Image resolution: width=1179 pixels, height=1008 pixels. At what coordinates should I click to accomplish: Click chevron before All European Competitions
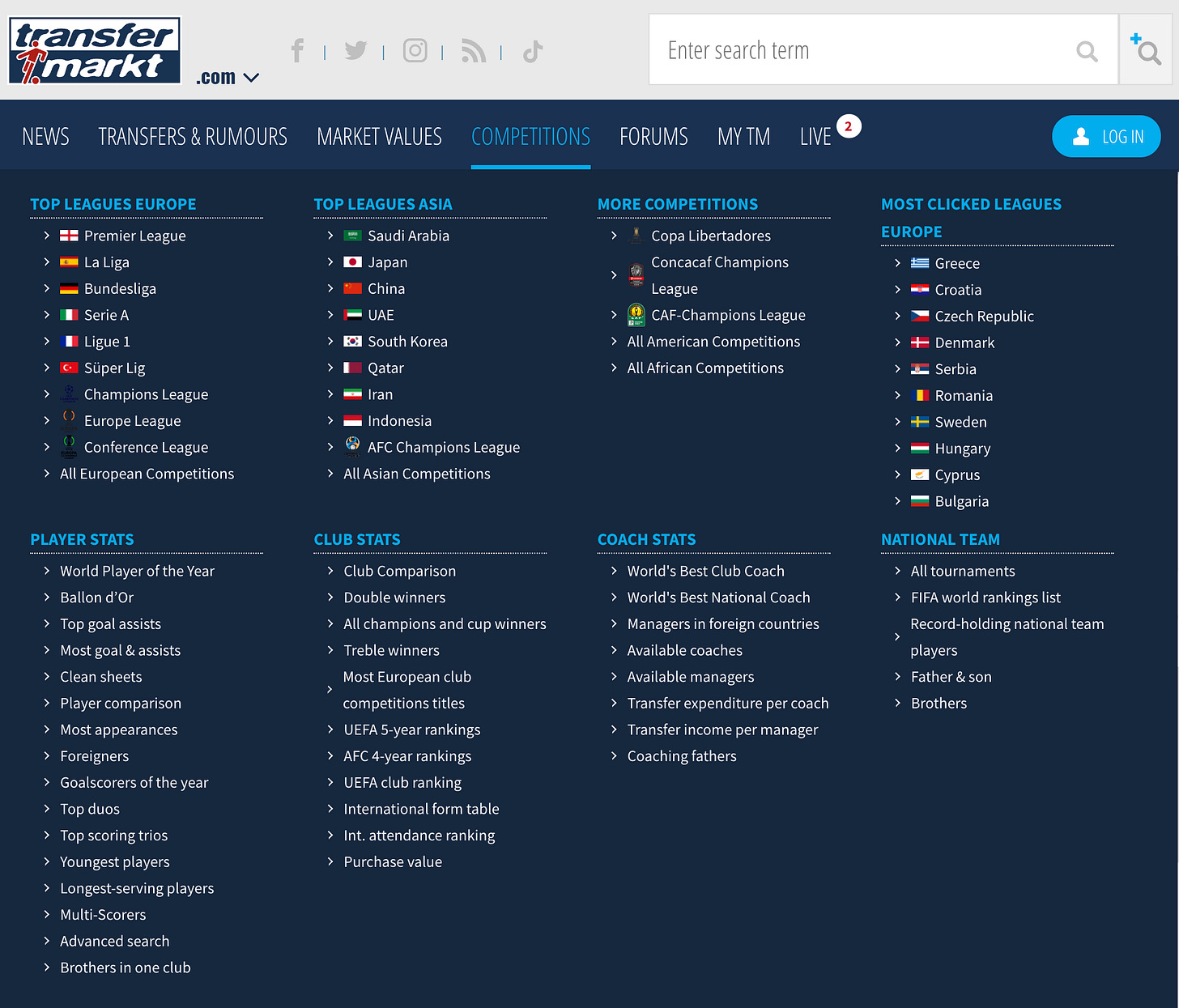click(x=46, y=474)
